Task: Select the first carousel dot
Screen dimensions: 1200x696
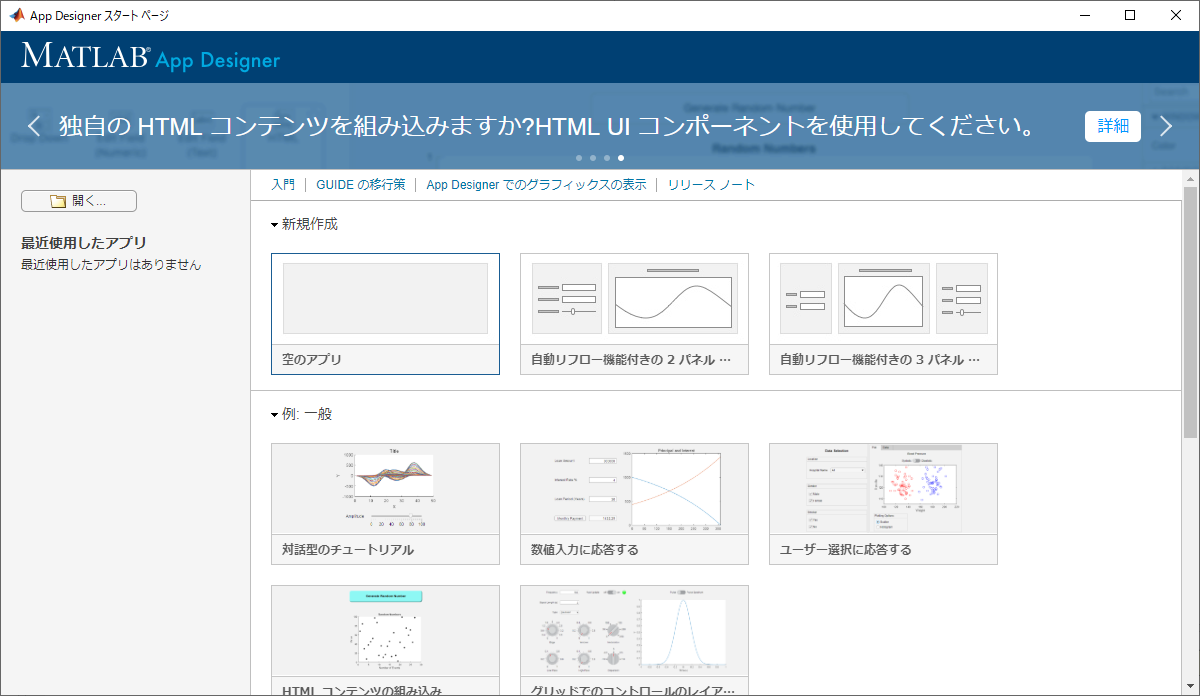Action: pyautogui.click(x=578, y=157)
